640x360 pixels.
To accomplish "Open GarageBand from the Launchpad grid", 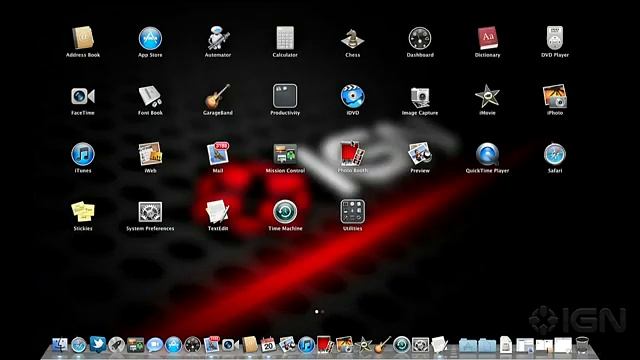I will coord(218,96).
